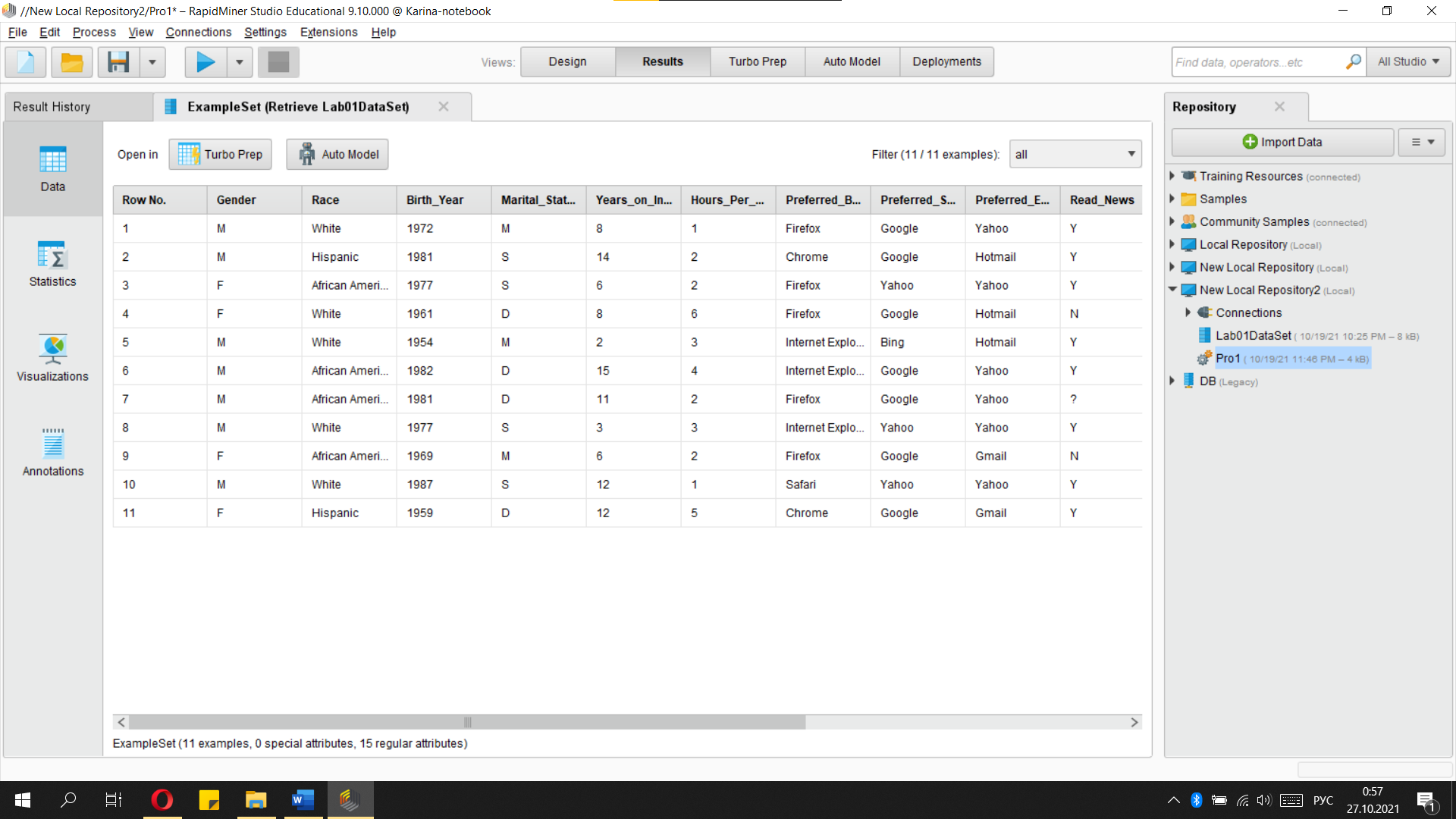The height and width of the screenshot is (819, 1456).
Task: Click the scrollbar left arrow under the table
Action: 121,723
